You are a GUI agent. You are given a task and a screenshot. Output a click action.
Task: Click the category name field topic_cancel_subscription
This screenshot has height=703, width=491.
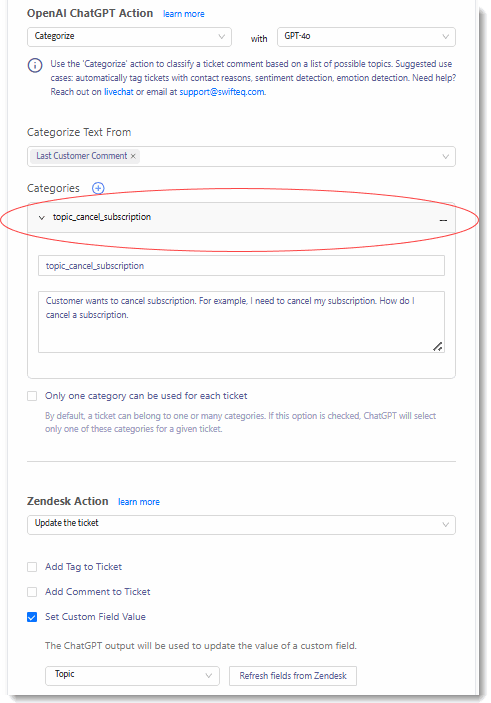pos(241,266)
